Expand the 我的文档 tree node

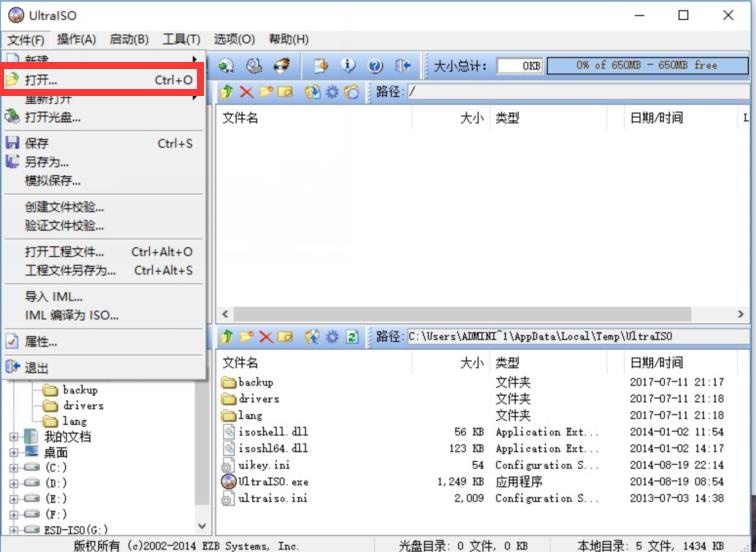coord(14,437)
